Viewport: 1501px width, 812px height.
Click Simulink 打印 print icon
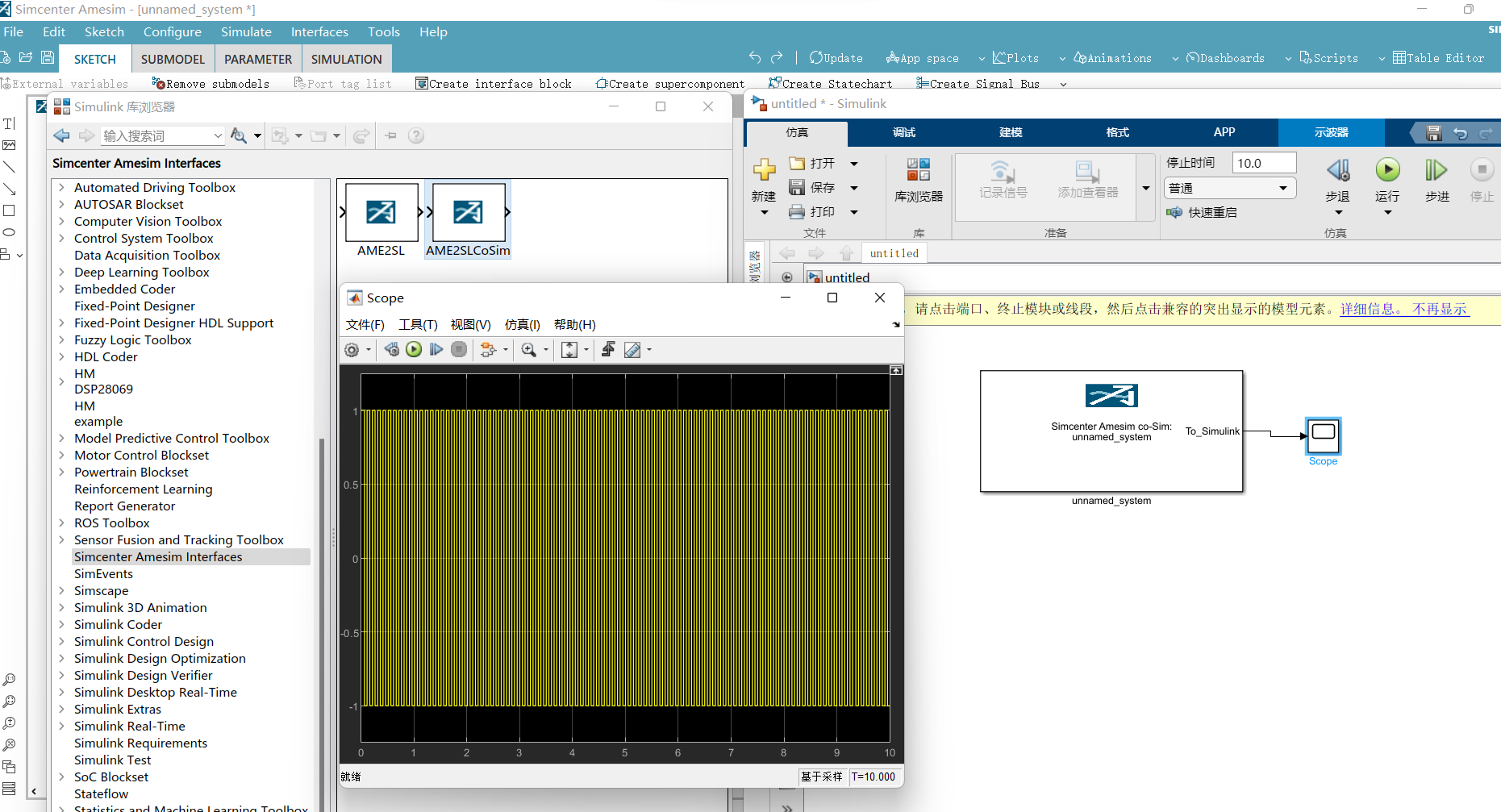pyautogui.click(x=797, y=211)
